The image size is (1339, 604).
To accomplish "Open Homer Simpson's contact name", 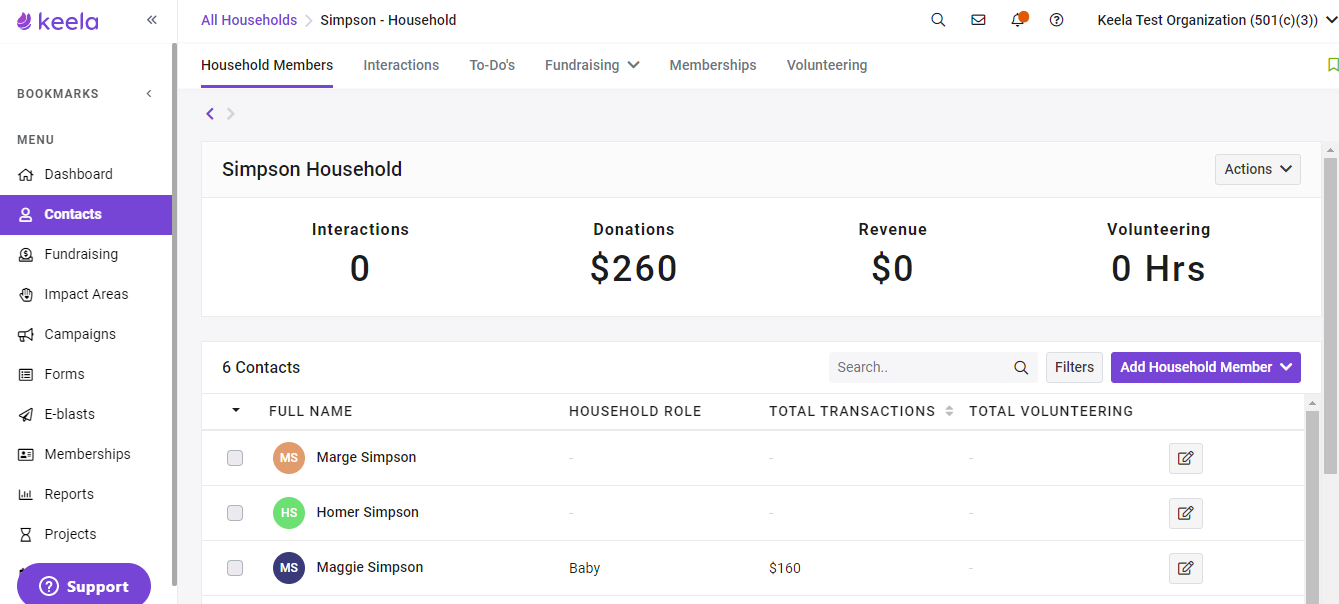I will click(x=367, y=512).
